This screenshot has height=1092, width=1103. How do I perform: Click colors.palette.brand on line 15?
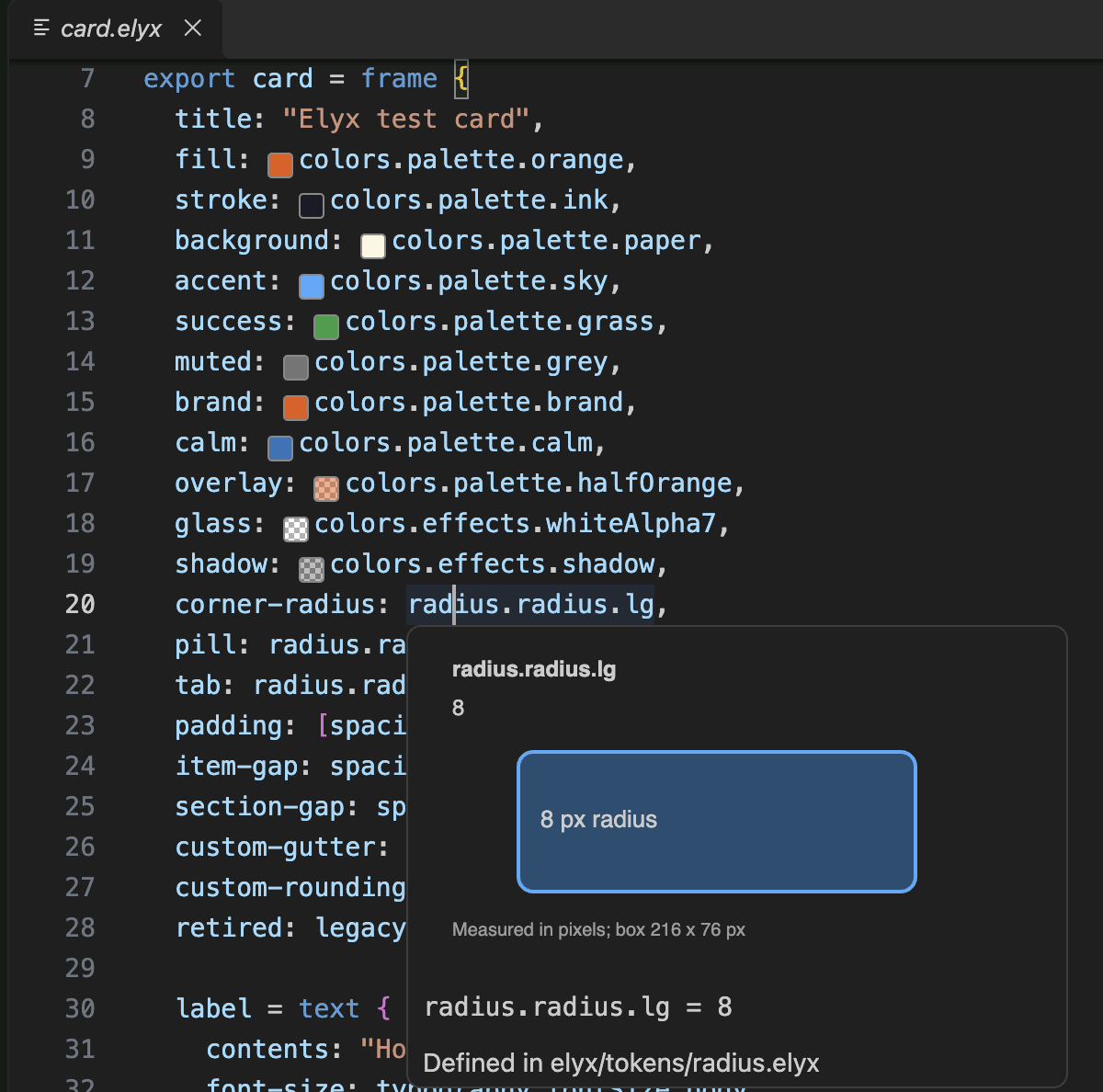[x=470, y=402]
